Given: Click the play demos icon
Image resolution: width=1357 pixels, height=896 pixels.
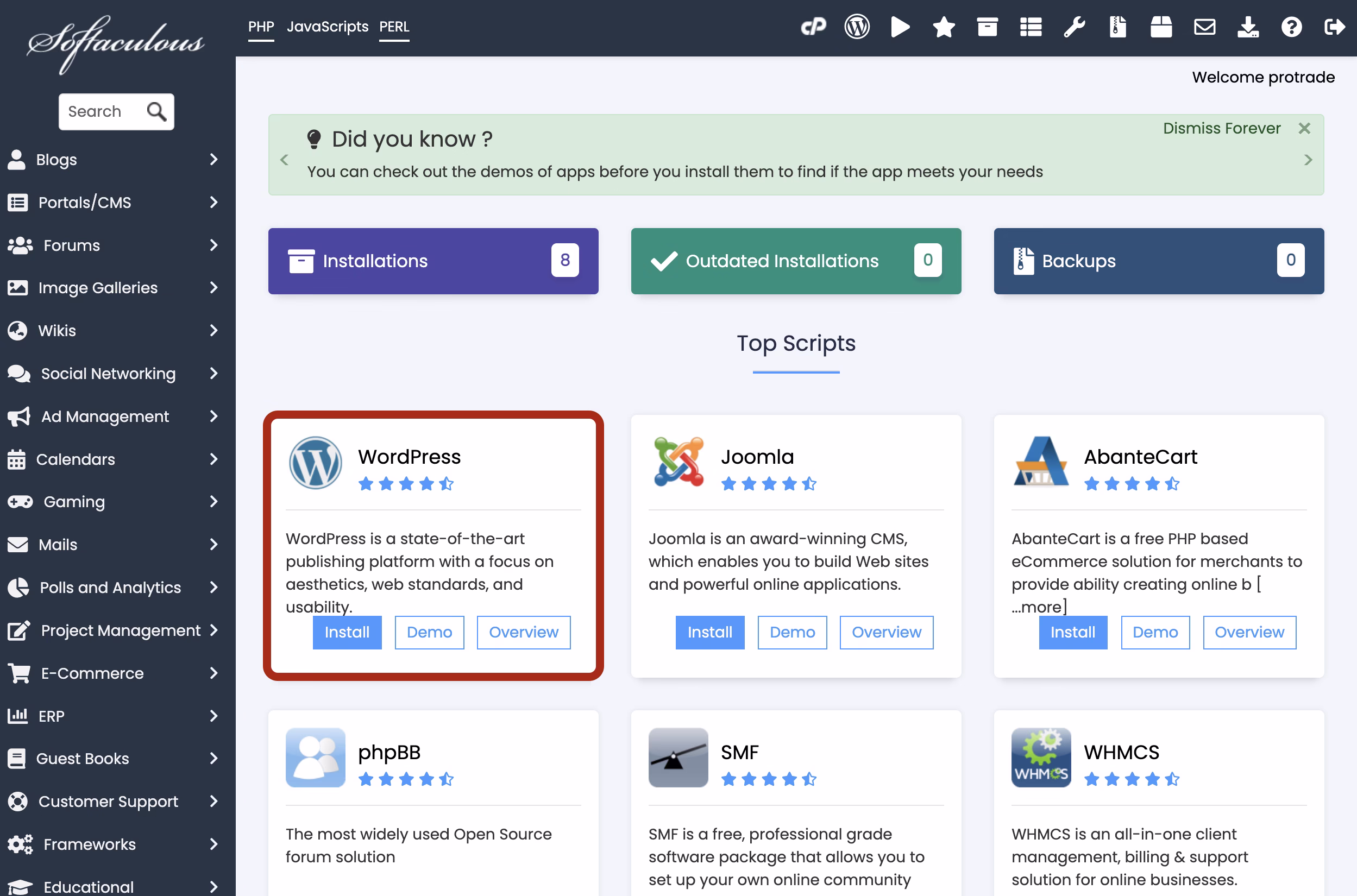Looking at the screenshot, I should 900,27.
